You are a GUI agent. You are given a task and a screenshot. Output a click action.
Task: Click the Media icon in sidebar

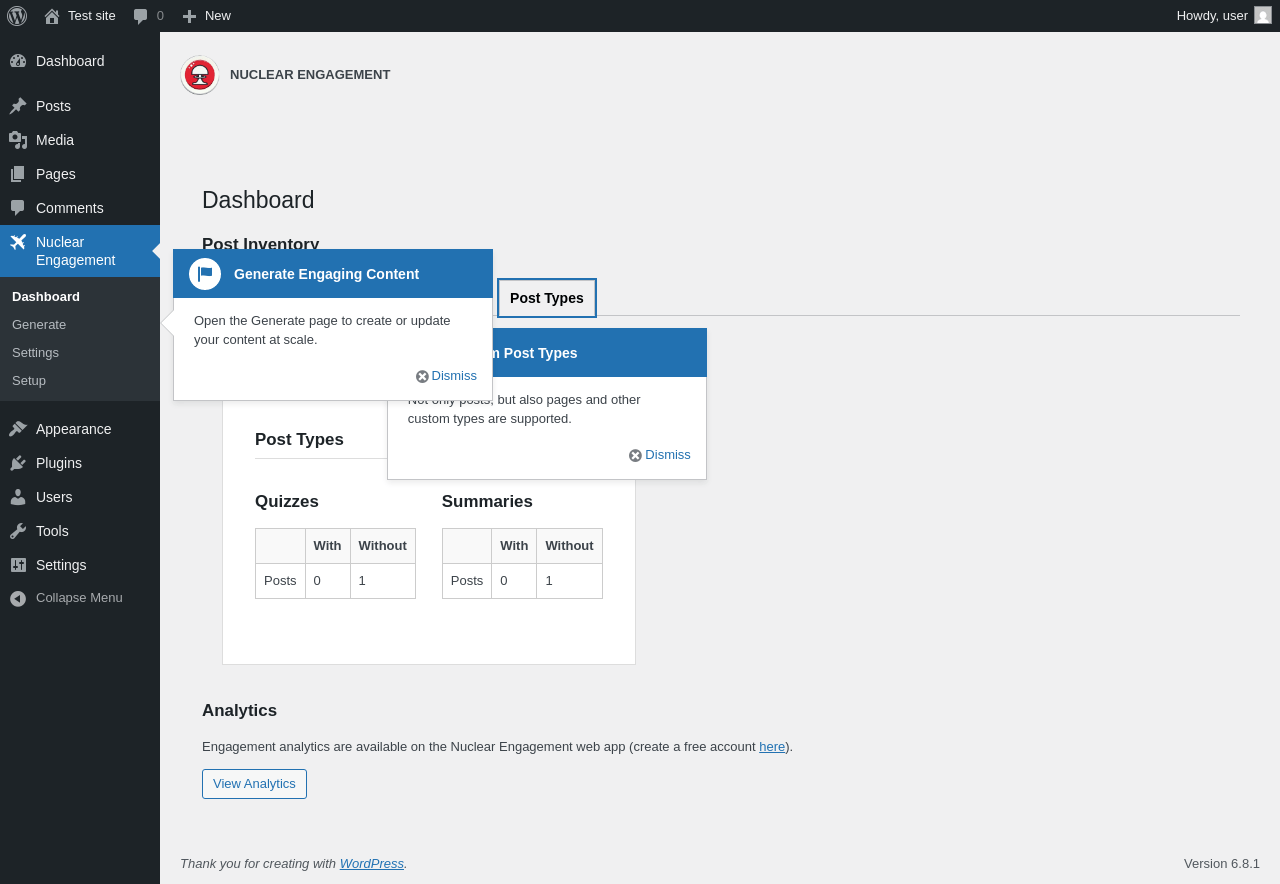pos(18,140)
